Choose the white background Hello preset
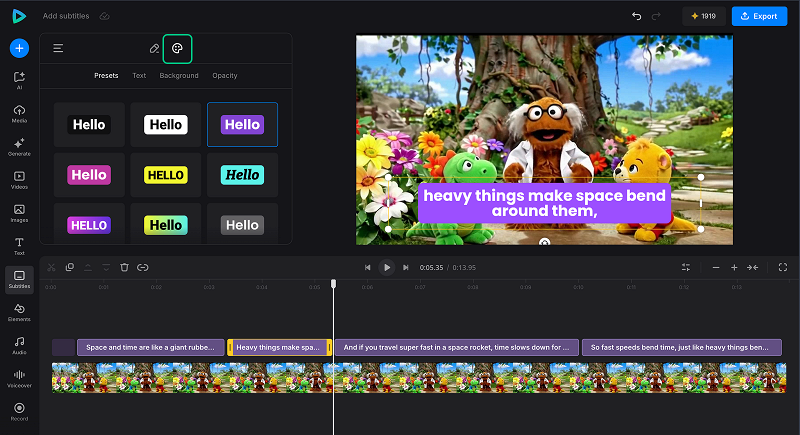Screen dimensions: 800x435 tap(166, 124)
